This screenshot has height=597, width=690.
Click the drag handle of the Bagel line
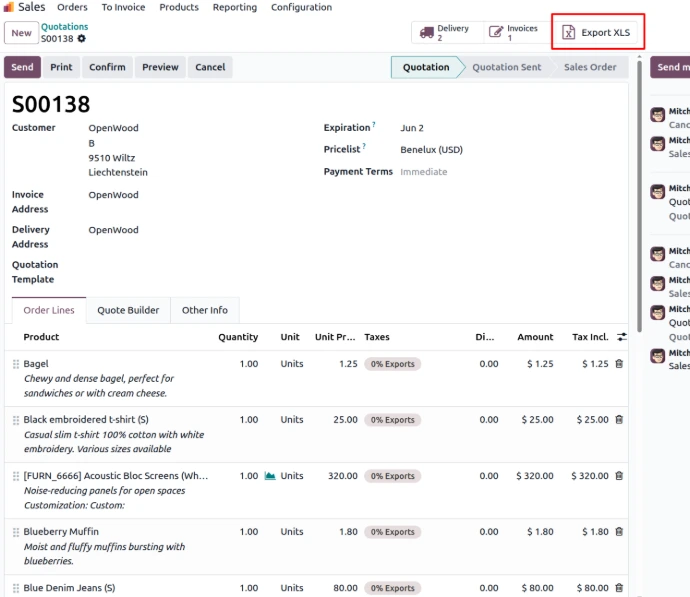[x=16, y=364]
